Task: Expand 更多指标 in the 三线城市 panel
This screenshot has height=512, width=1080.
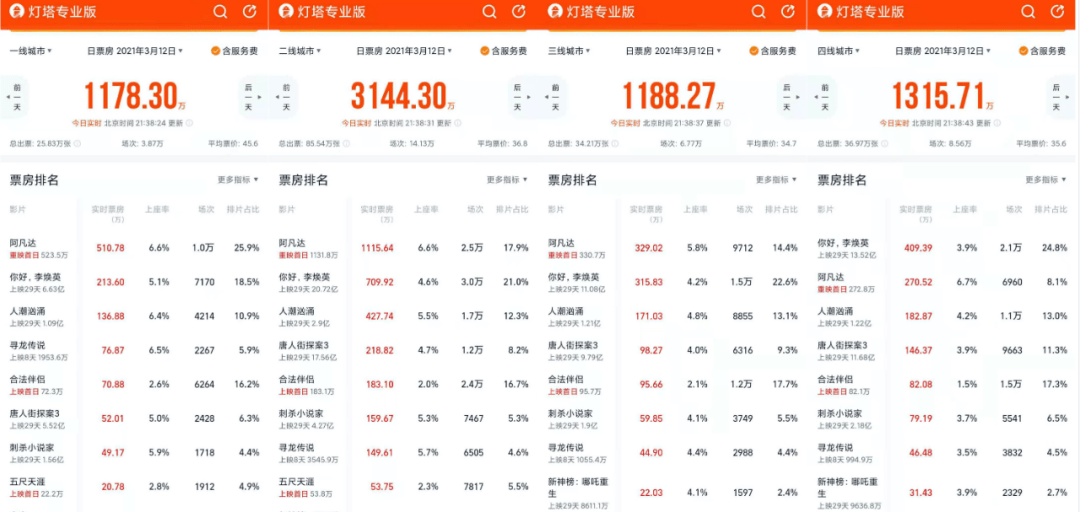Action: coord(776,180)
